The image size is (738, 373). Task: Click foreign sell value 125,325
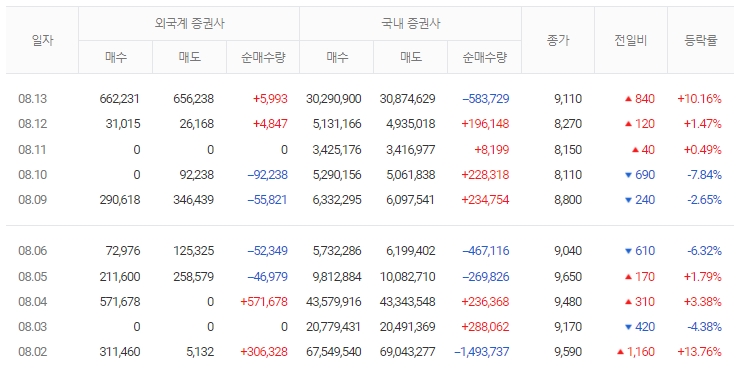pyautogui.click(x=193, y=251)
